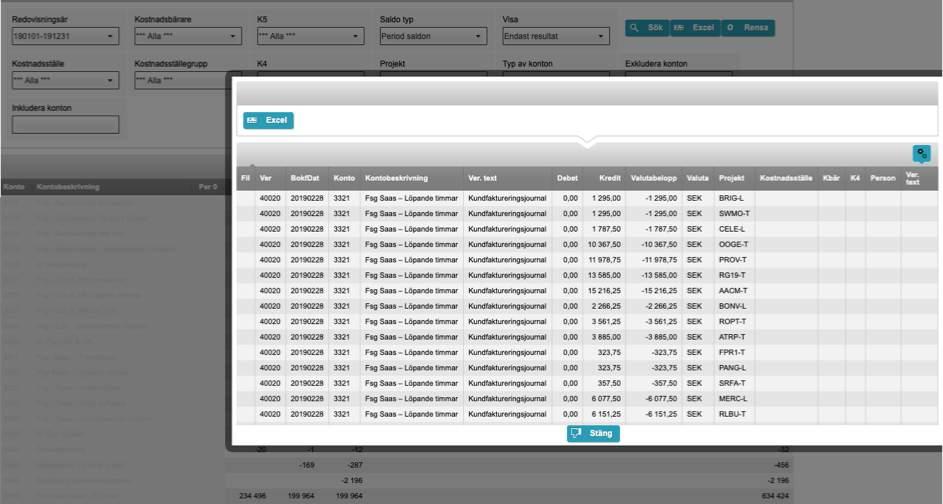
Task: Click the background Excel button next to Sök
Action: (x=695, y=28)
